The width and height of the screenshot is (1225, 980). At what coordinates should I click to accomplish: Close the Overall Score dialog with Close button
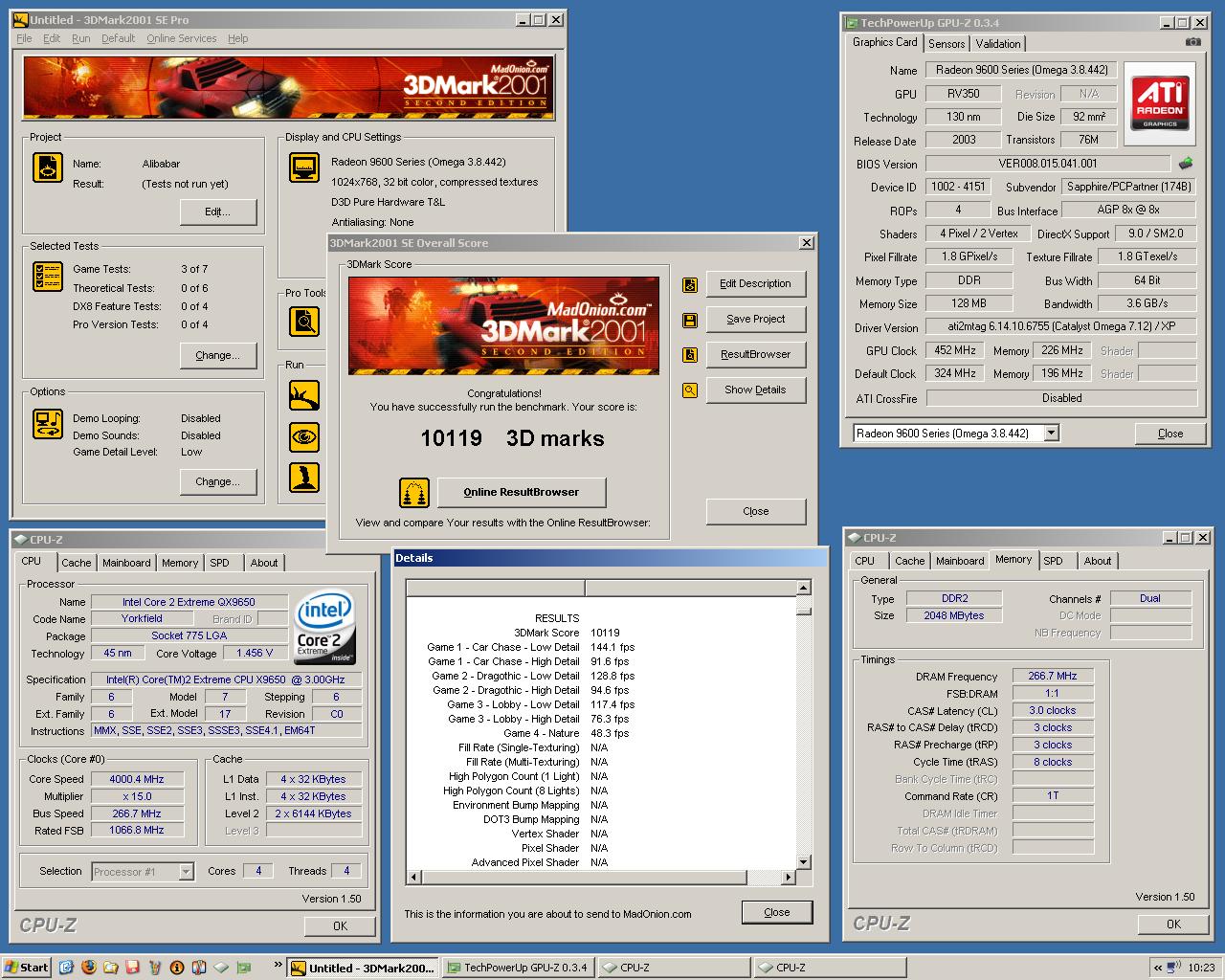click(755, 511)
